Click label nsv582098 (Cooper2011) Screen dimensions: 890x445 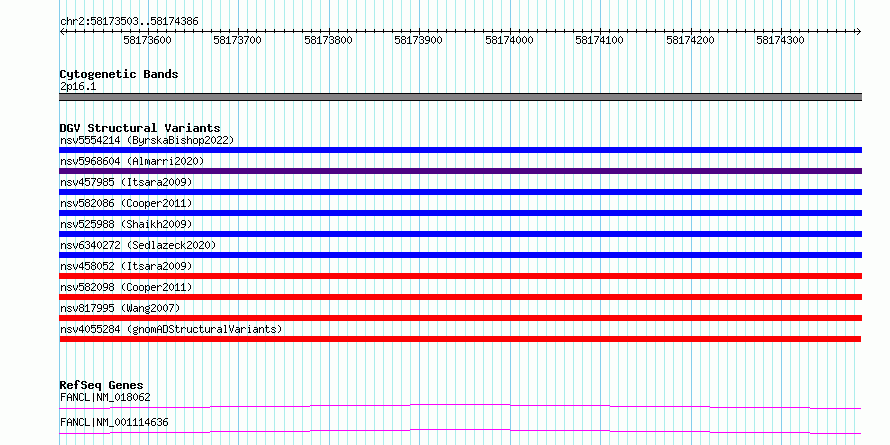(126, 287)
